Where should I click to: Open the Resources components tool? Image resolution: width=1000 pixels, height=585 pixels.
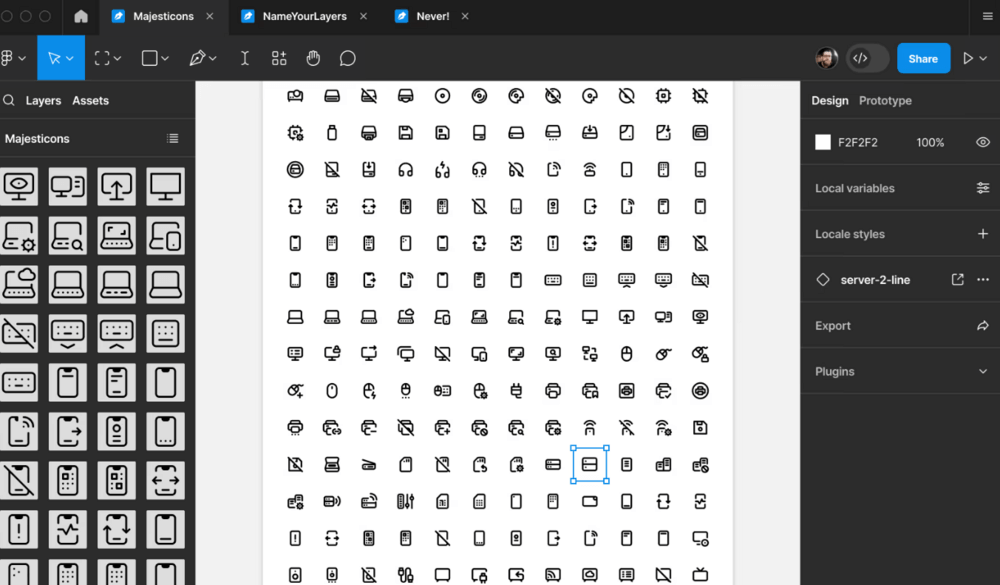[x=279, y=59]
